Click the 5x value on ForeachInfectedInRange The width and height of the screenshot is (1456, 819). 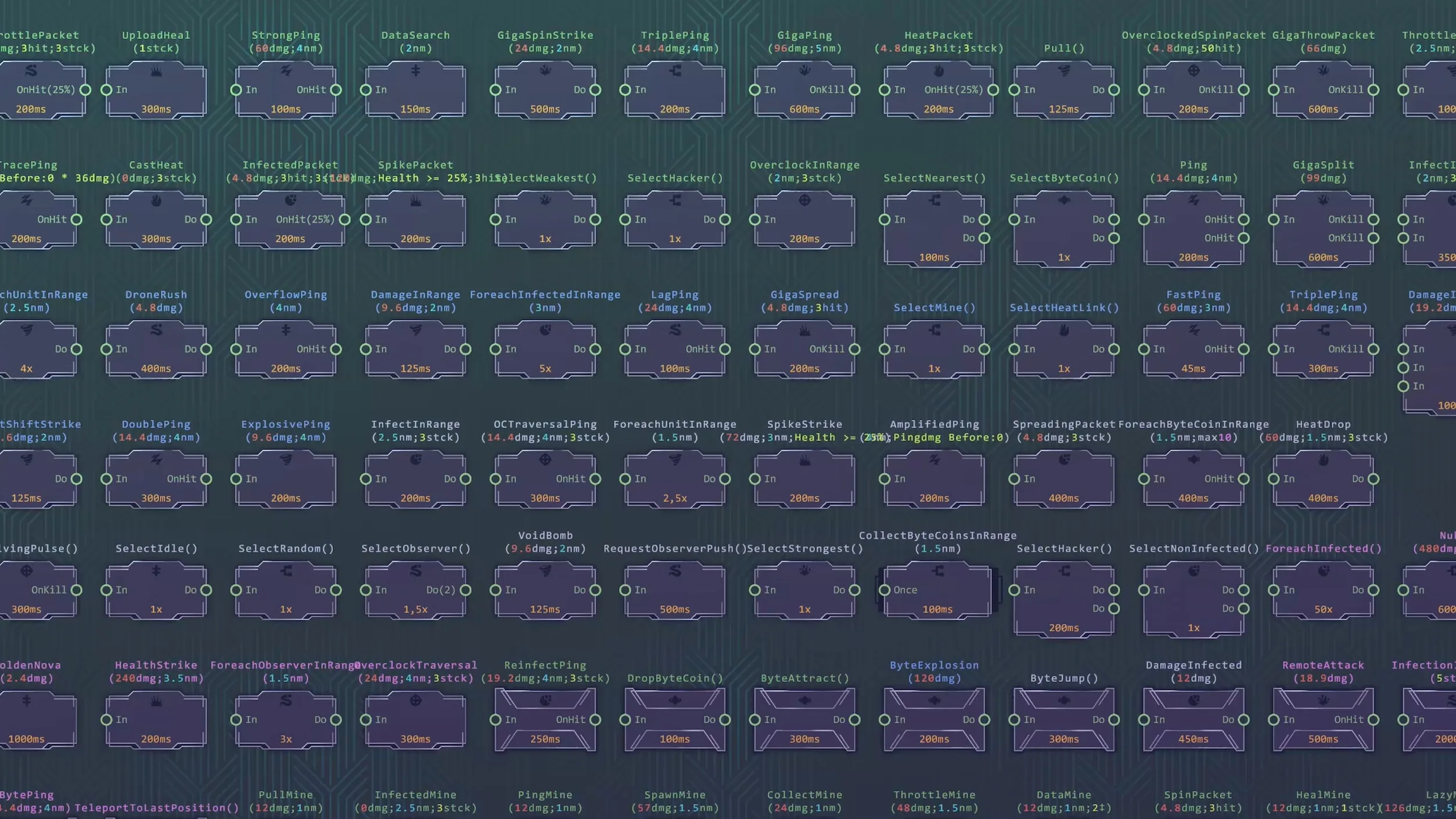tap(545, 368)
